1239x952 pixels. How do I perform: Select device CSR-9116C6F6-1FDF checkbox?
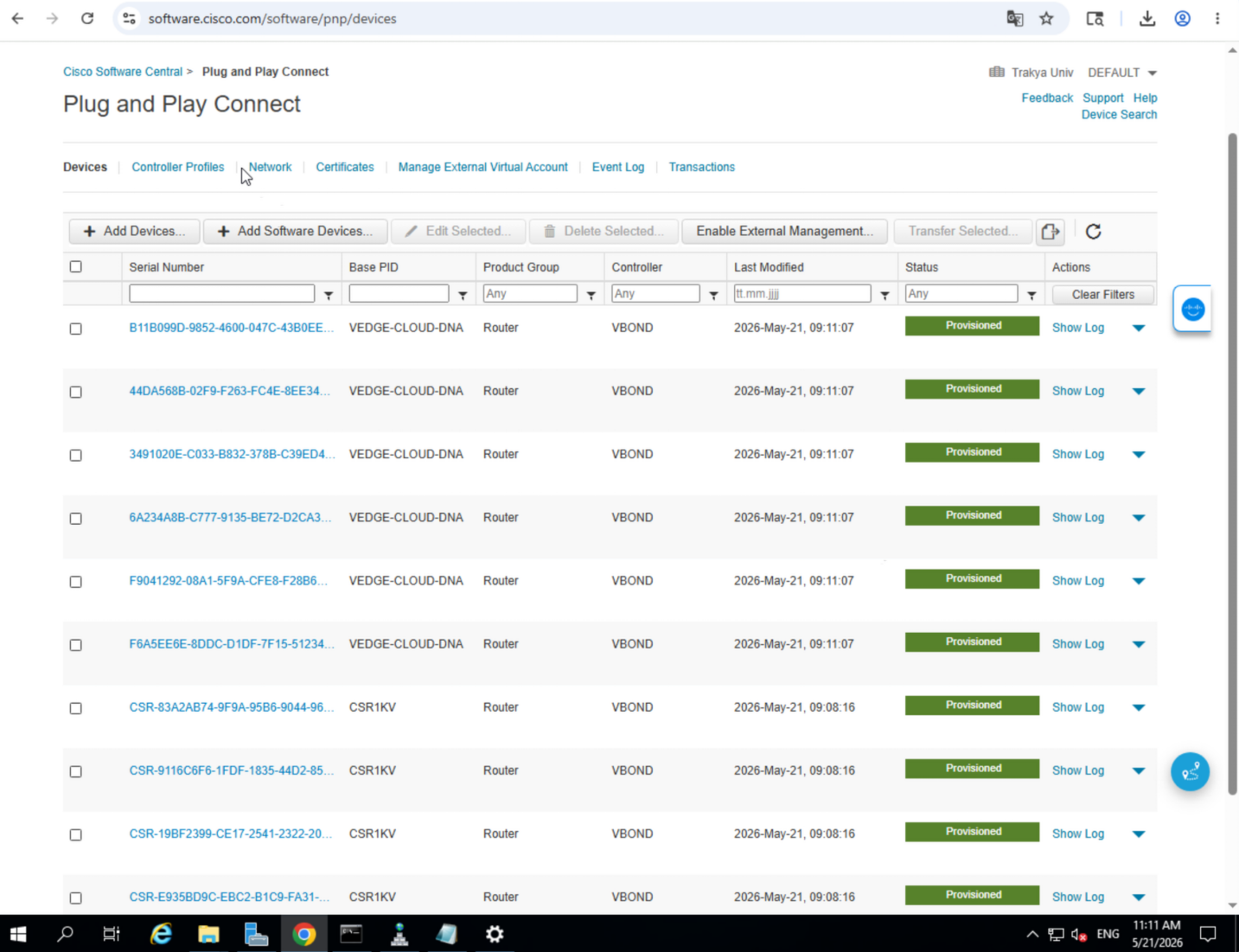pyautogui.click(x=76, y=771)
